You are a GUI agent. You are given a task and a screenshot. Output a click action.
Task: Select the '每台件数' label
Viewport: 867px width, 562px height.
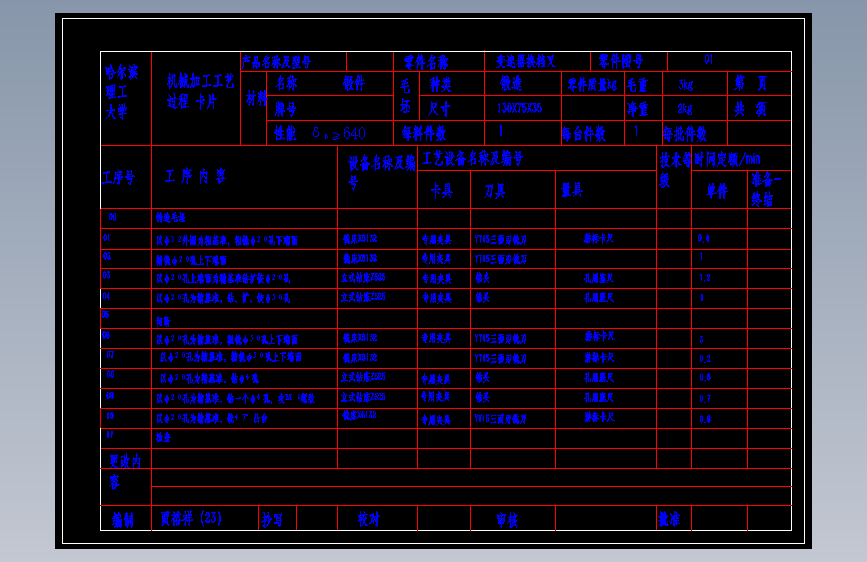coord(583,134)
